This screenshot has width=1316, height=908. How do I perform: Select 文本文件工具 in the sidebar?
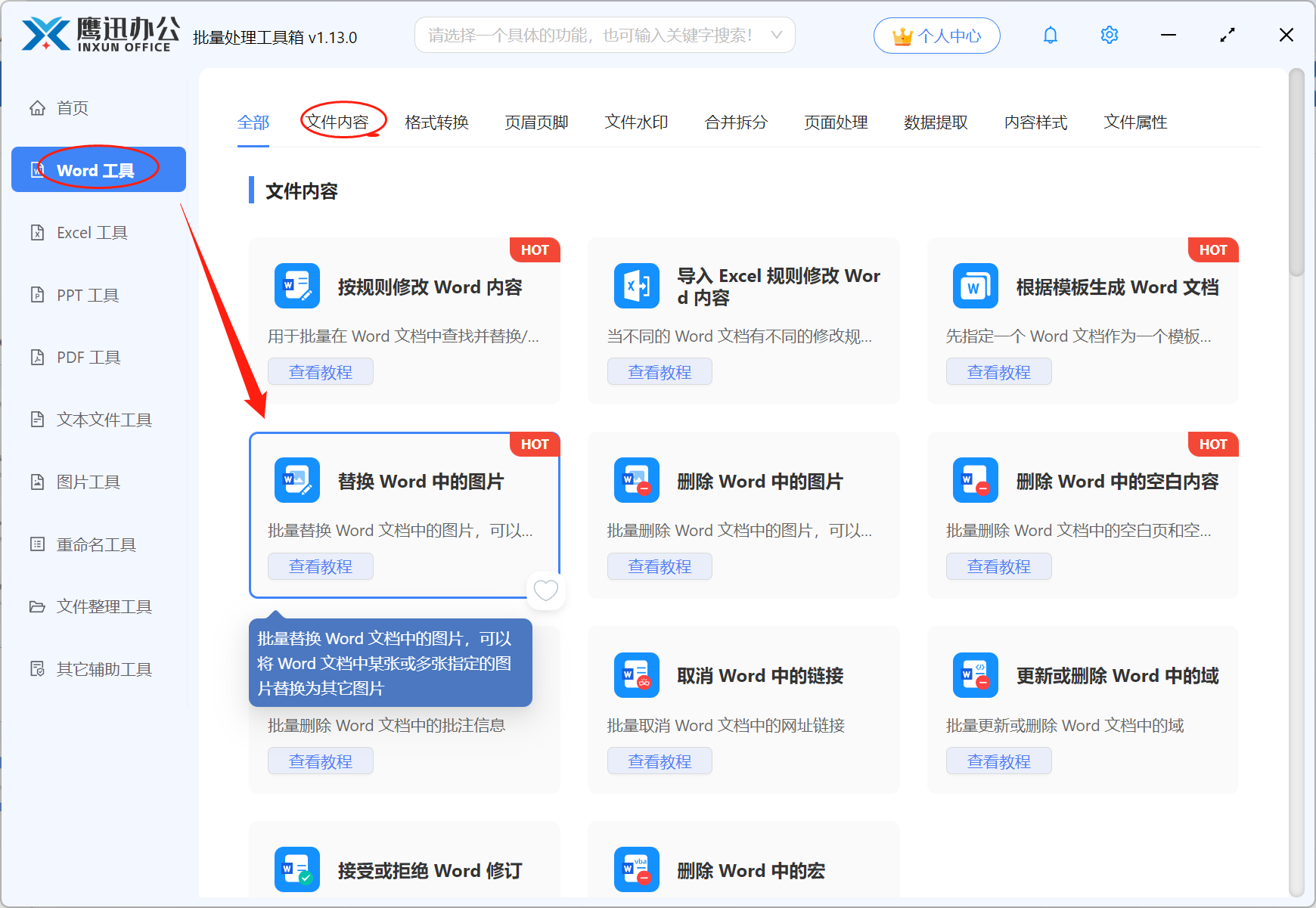pos(102,419)
